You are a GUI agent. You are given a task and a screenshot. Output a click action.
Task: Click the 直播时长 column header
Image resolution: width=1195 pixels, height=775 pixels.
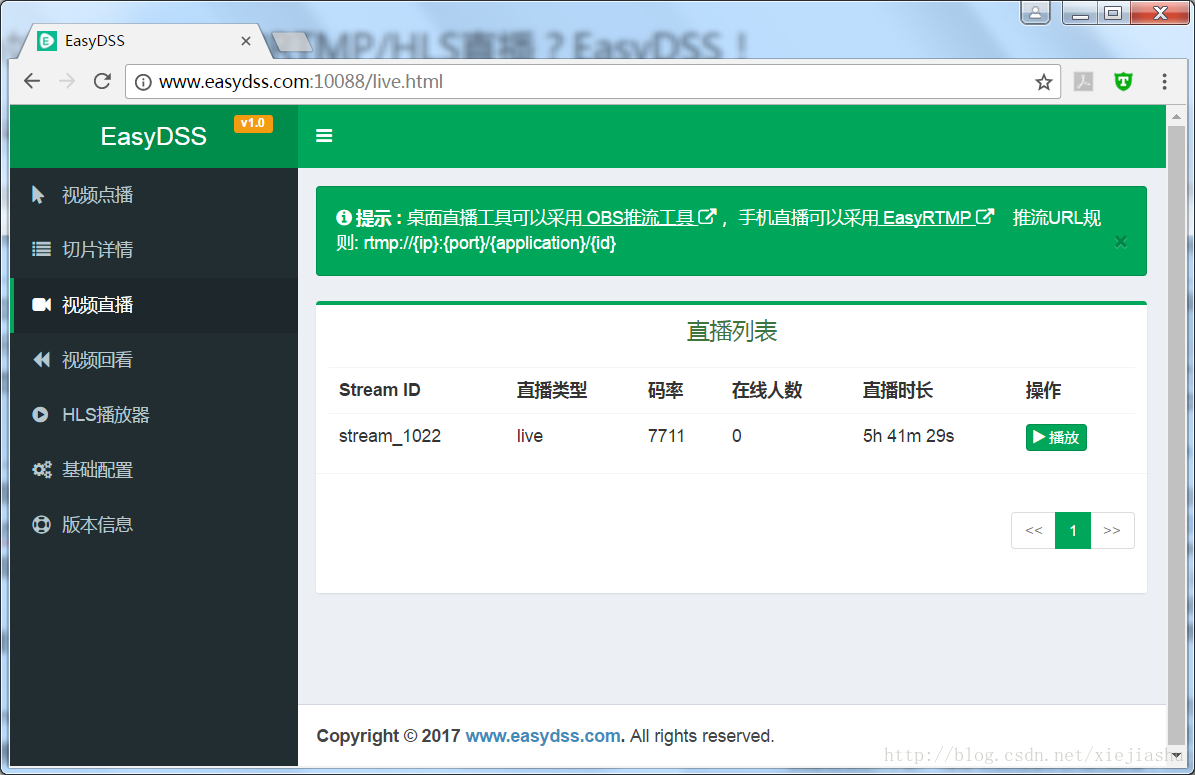[898, 390]
